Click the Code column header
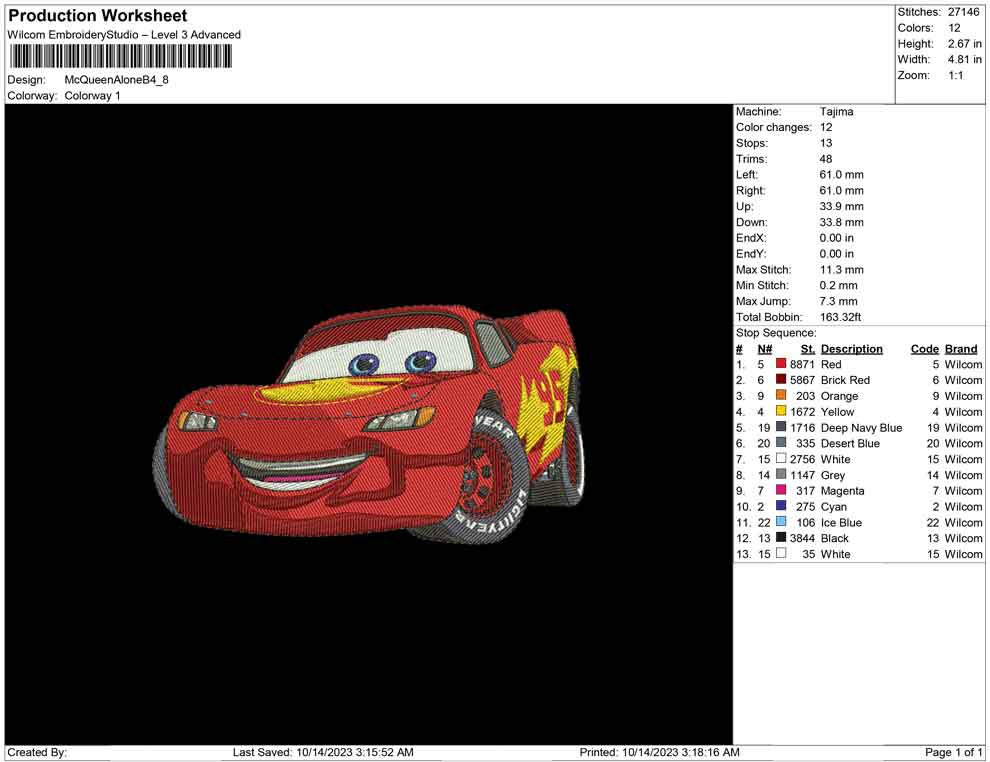Image resolution: width=990 pixels, height=762 pixels. click(924, 349)
